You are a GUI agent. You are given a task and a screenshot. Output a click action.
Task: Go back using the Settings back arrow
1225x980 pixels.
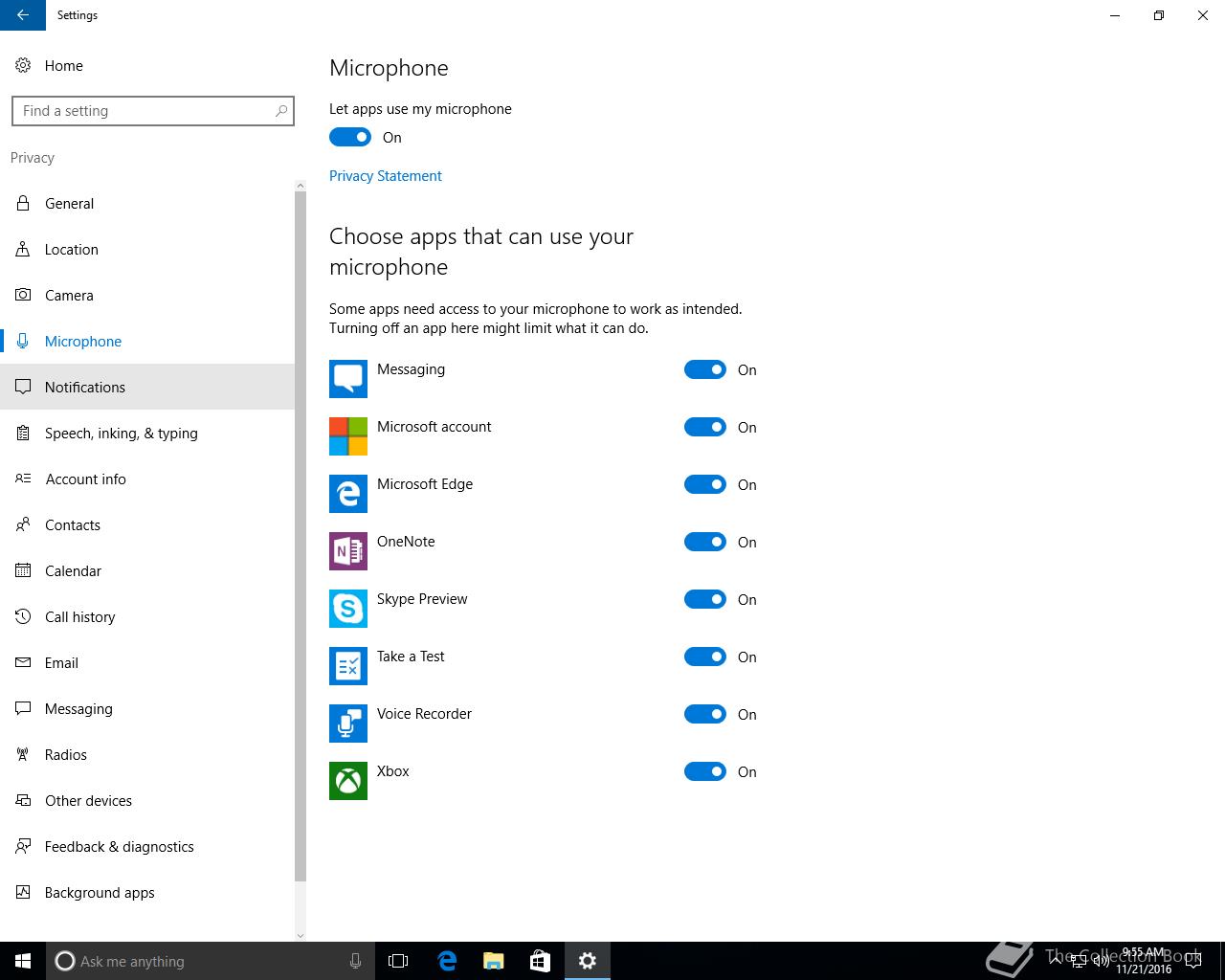click(23, 15)
